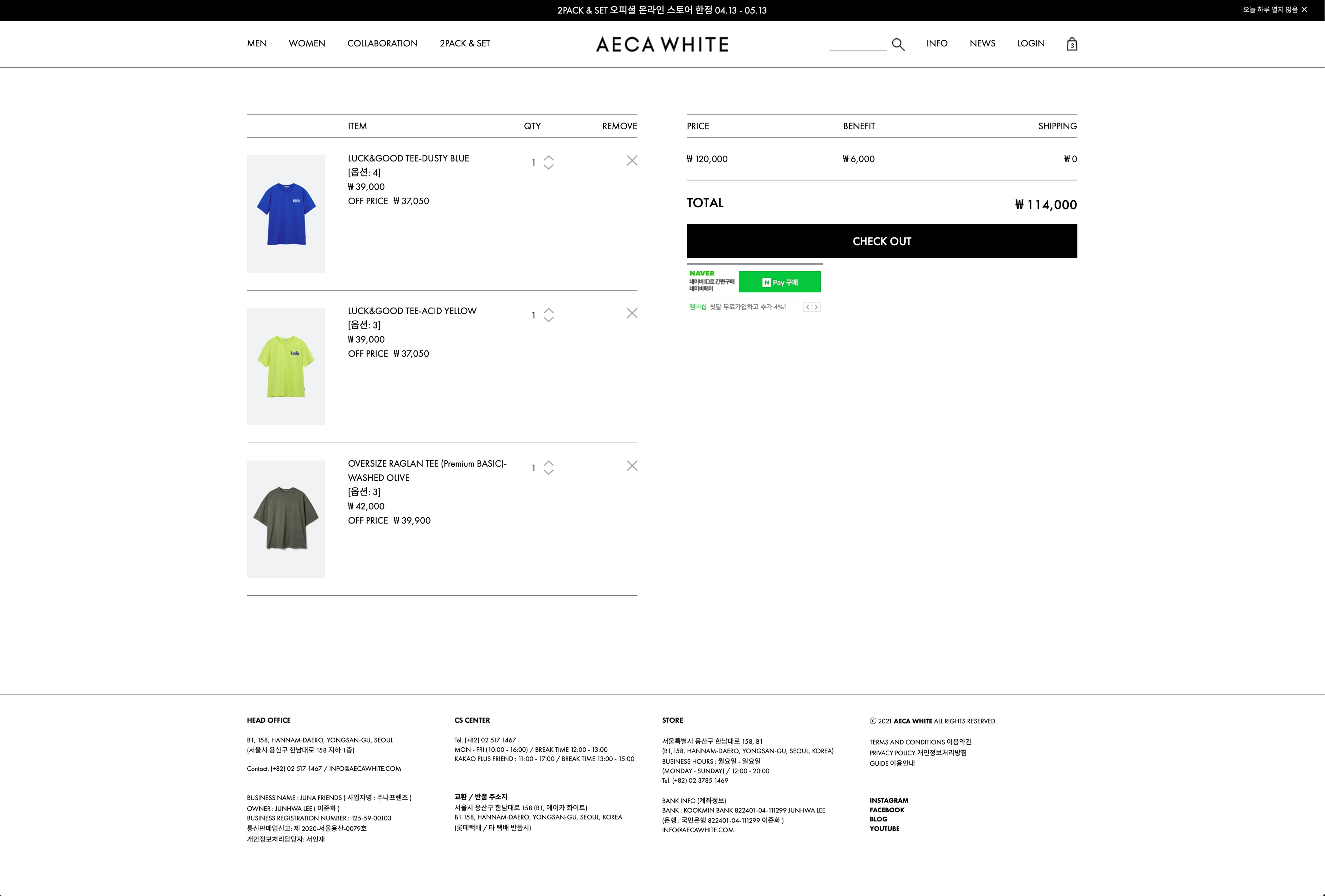Remove Luck&Good Tee-Dusty Blue from cart

(632, 161)
